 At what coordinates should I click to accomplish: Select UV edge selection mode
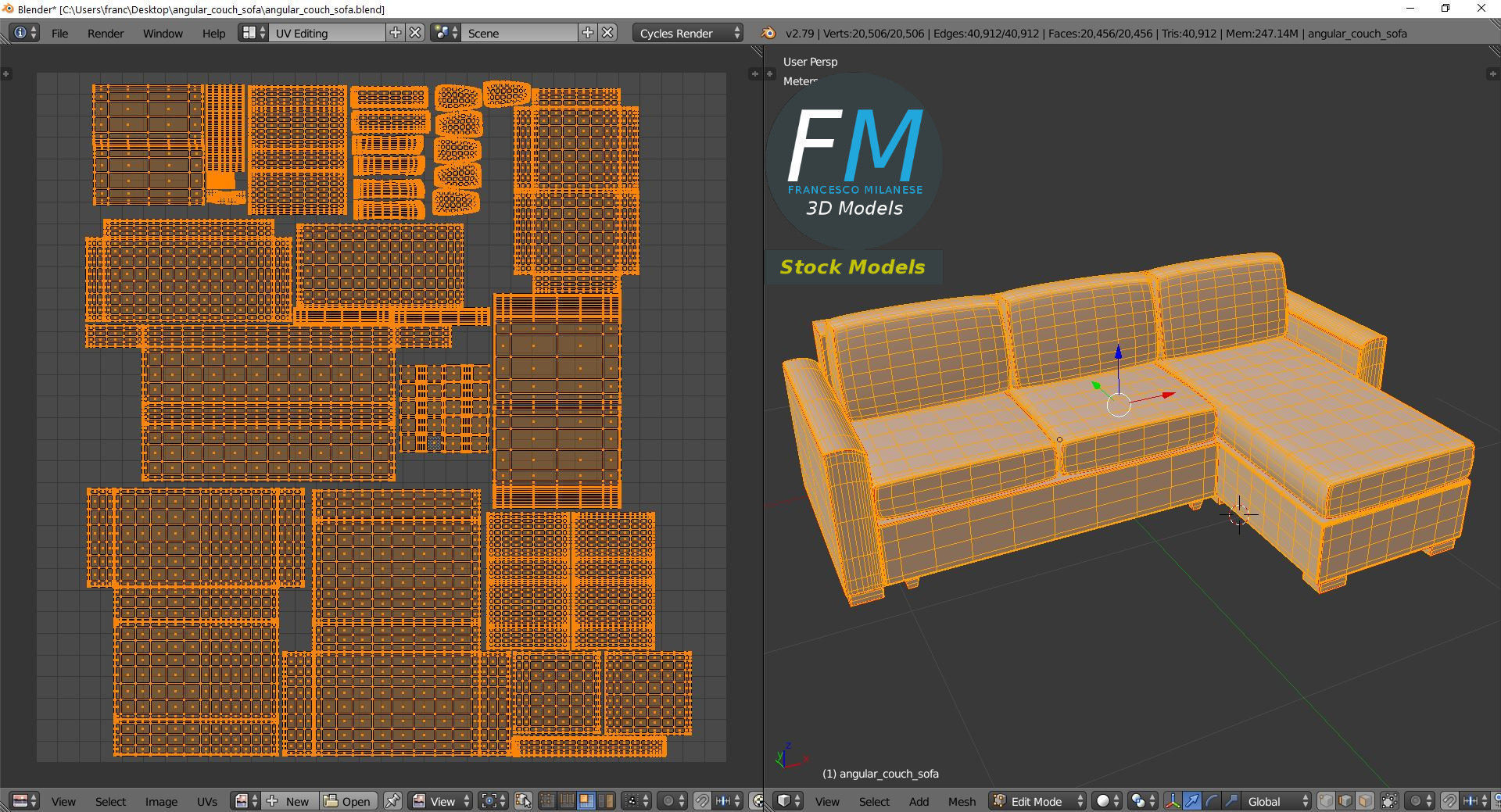pyautogui.click(x=566, y=801)
